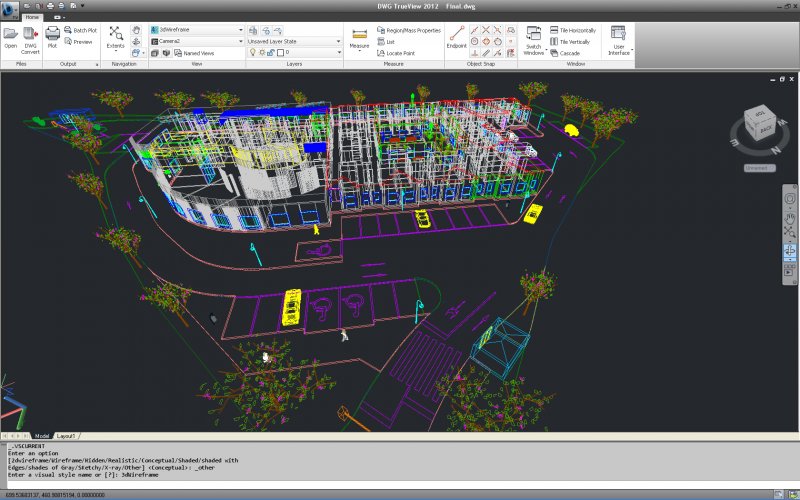Select Pan on the navigation bar

pos(790,218)
